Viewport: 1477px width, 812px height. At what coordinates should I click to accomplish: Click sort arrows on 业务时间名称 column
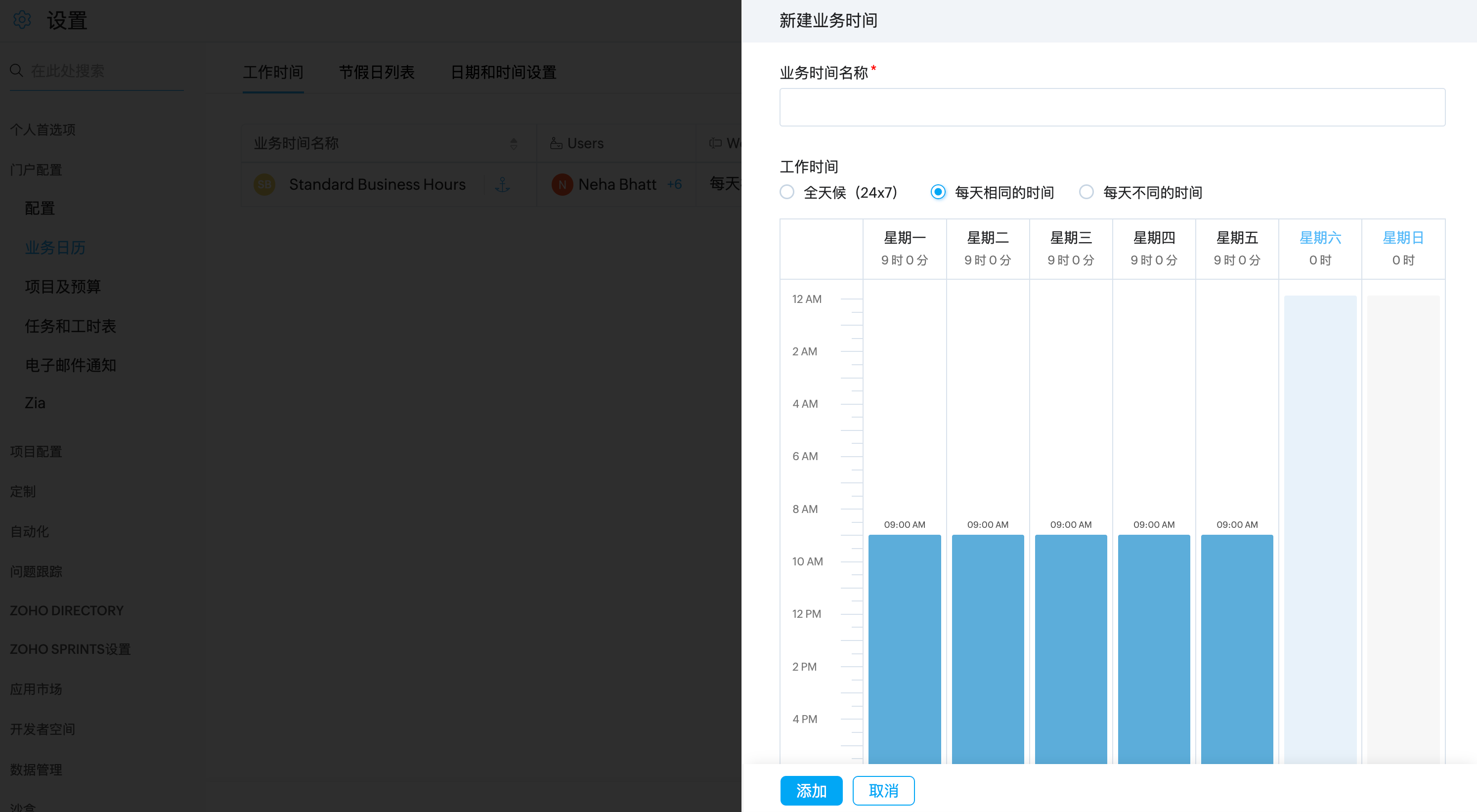(x=514, y=143)
